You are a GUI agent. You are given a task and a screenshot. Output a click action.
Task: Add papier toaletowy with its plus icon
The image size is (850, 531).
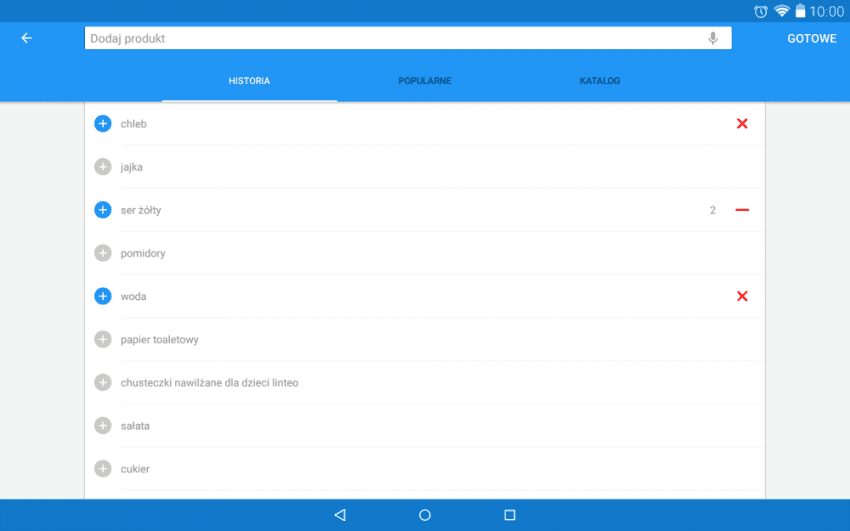tap(102, 339)
